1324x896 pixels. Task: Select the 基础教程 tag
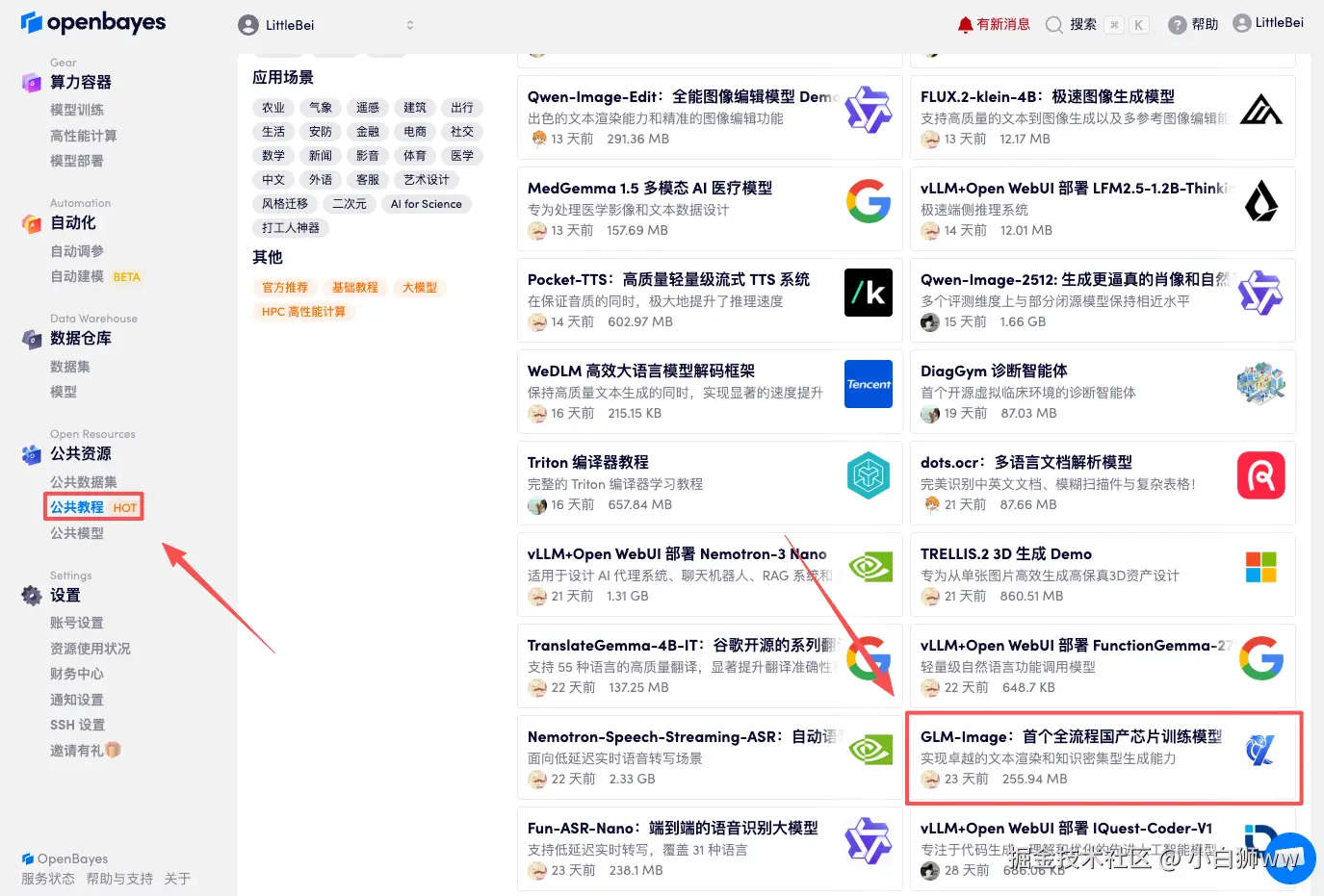[355, 288]
